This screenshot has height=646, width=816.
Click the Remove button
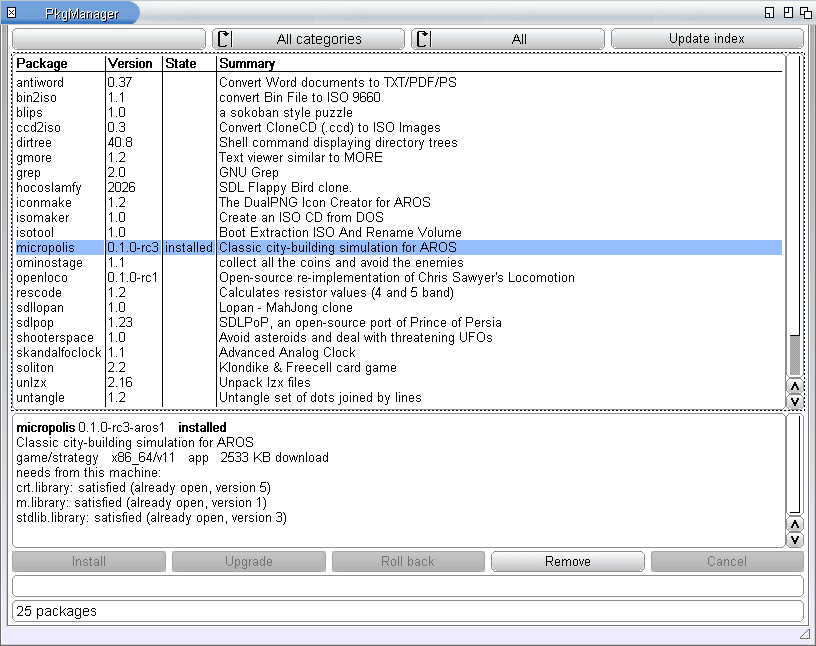click(568, 562)
